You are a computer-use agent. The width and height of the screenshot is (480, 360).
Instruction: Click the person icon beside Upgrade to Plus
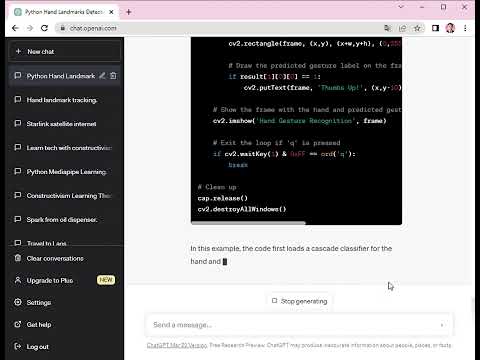(18, 280)
